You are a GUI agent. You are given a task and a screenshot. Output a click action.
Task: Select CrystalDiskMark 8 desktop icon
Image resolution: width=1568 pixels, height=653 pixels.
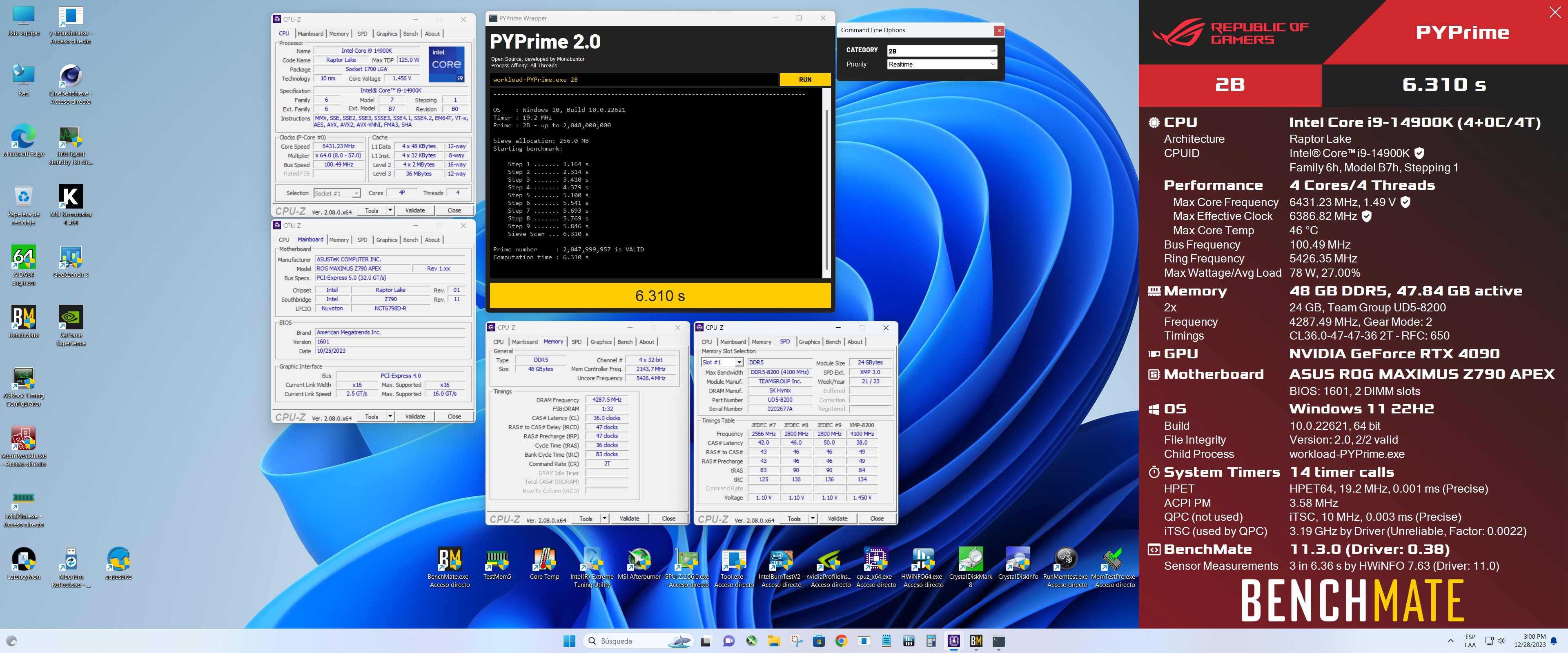970,567
